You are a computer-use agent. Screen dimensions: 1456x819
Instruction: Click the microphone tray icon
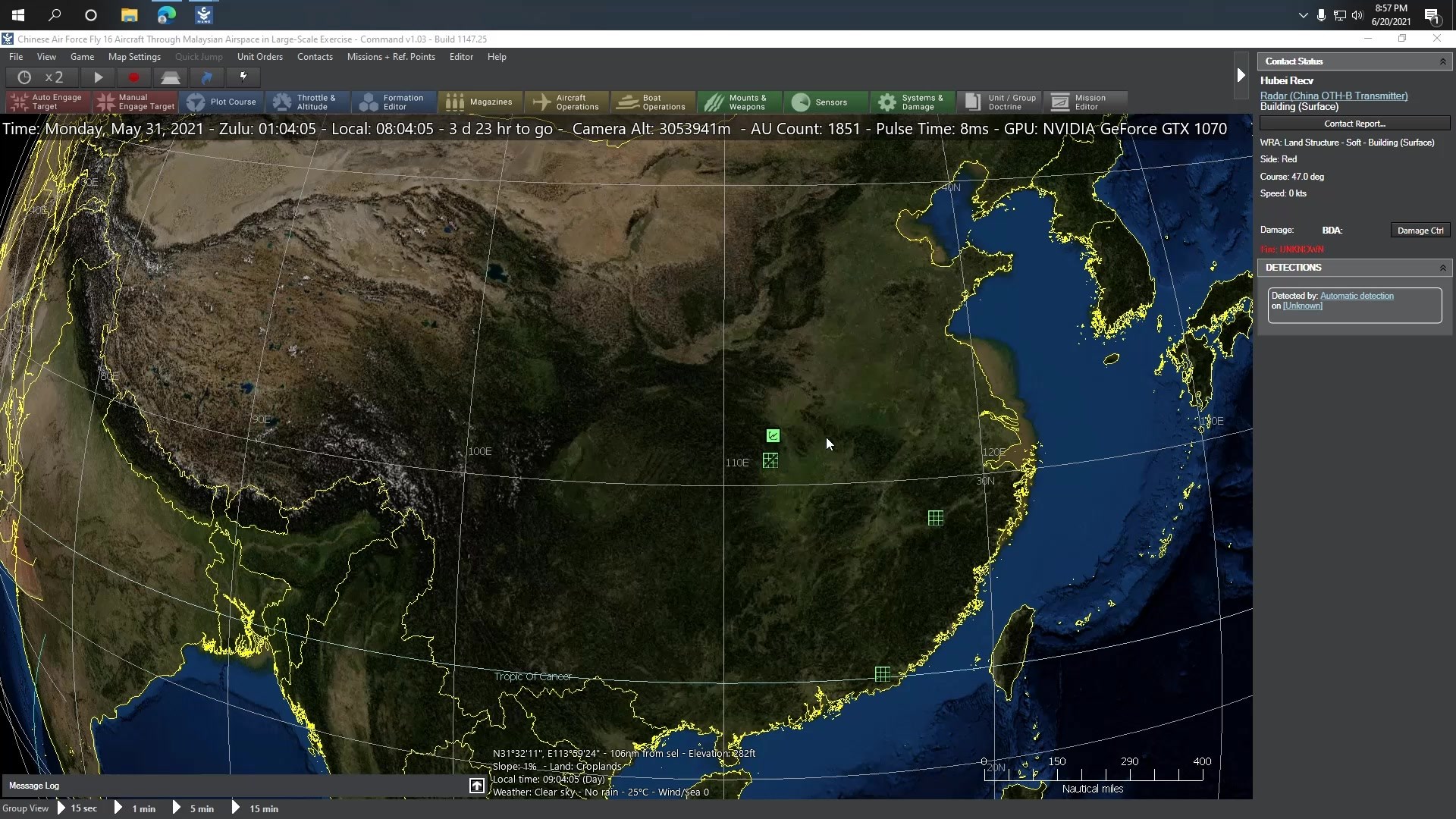(x=1322, y=15)
